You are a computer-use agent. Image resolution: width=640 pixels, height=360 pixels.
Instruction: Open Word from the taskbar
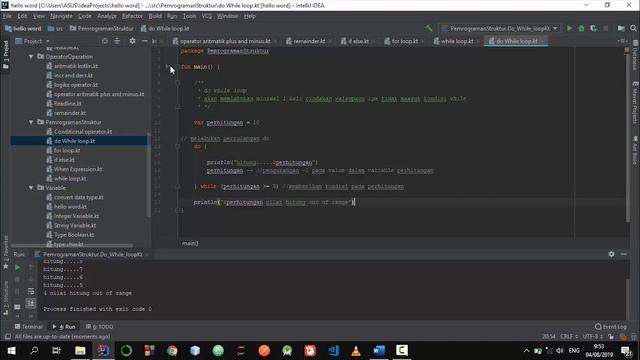pos(379,351)
